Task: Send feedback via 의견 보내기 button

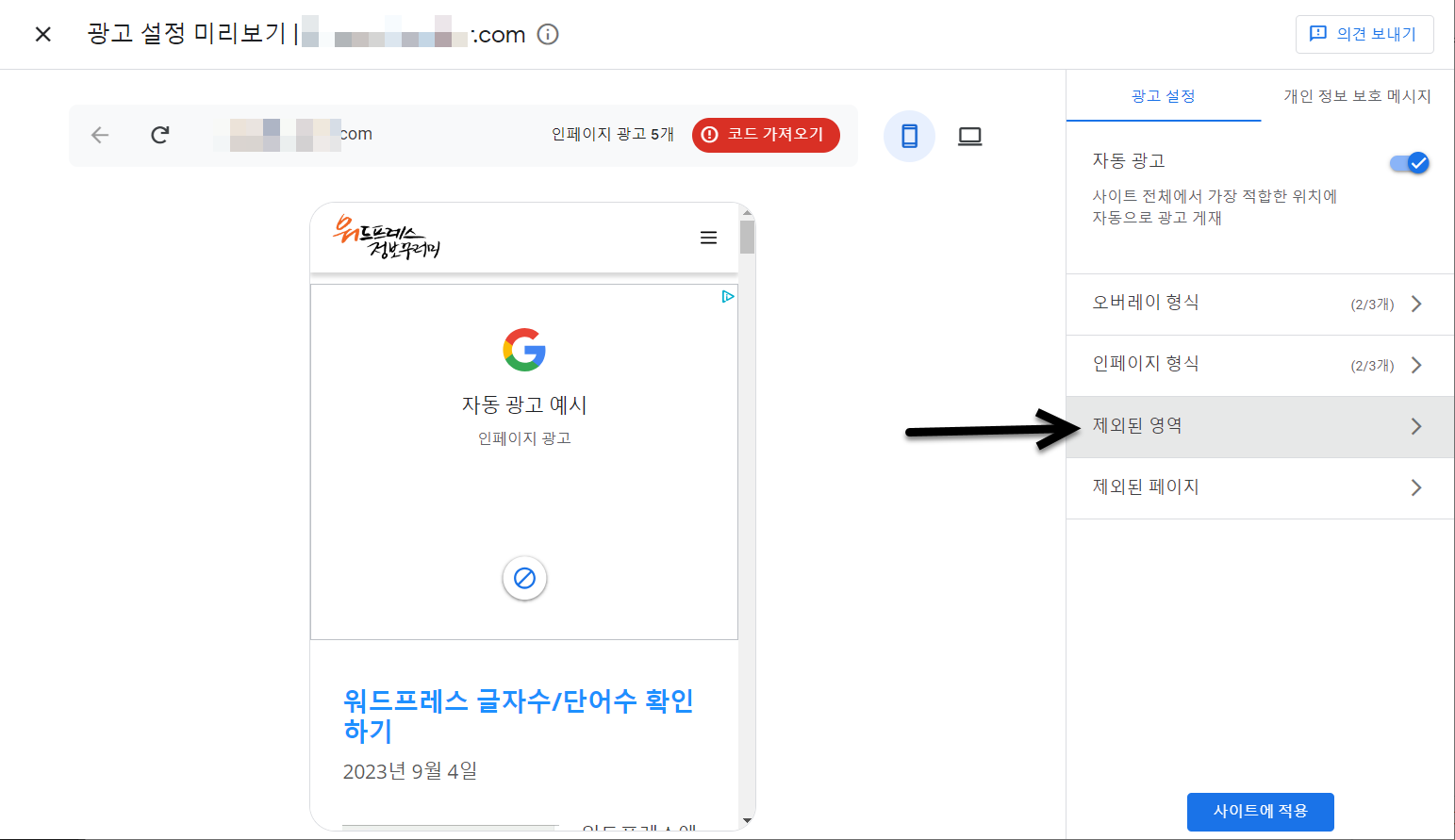Action: [x=1364, y=34]
